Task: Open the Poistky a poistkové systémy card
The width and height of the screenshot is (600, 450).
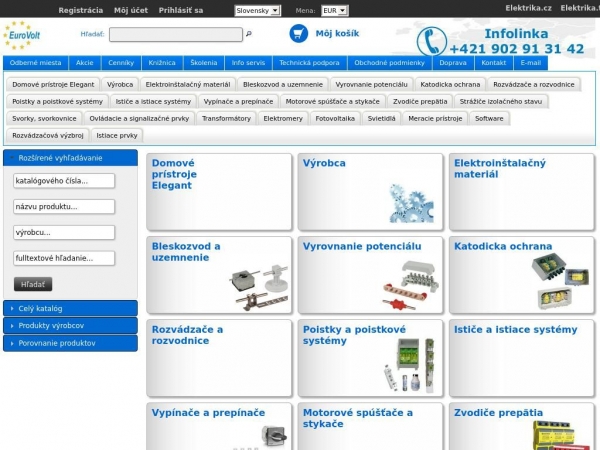Action: point(370,358)
